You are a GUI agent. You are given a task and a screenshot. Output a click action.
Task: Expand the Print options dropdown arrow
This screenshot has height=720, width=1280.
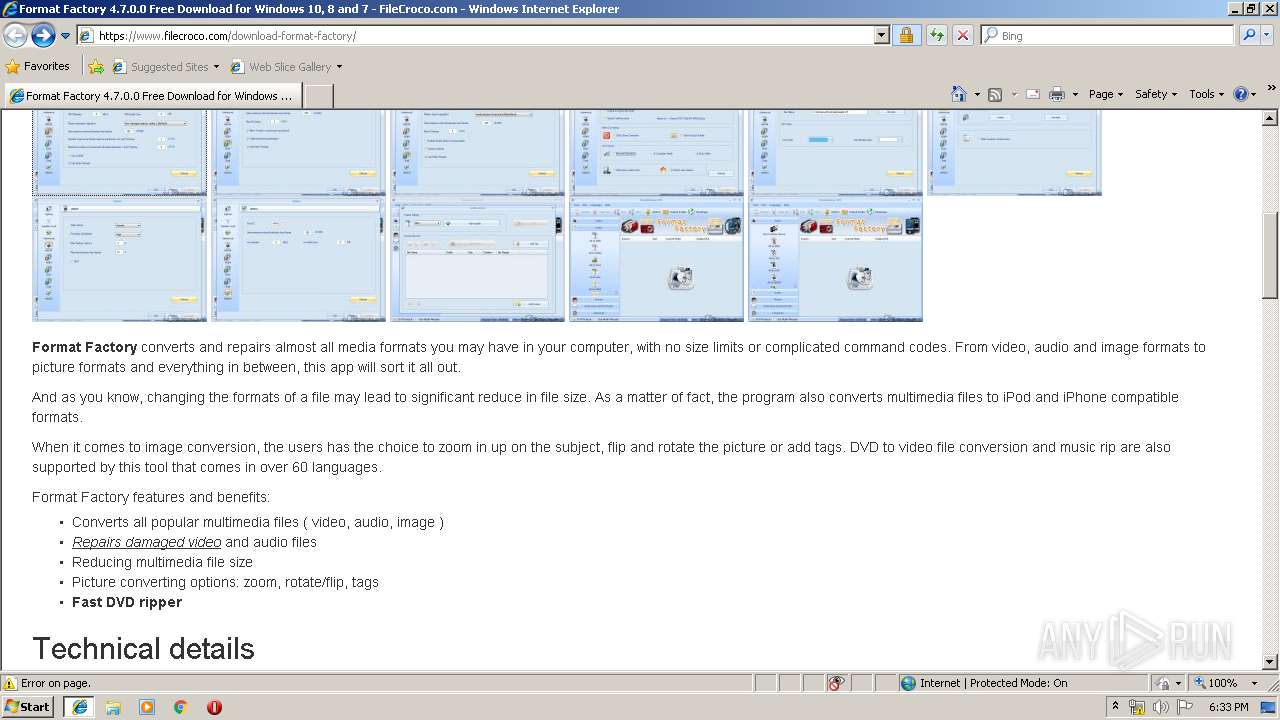click(x=1075, y=94)
